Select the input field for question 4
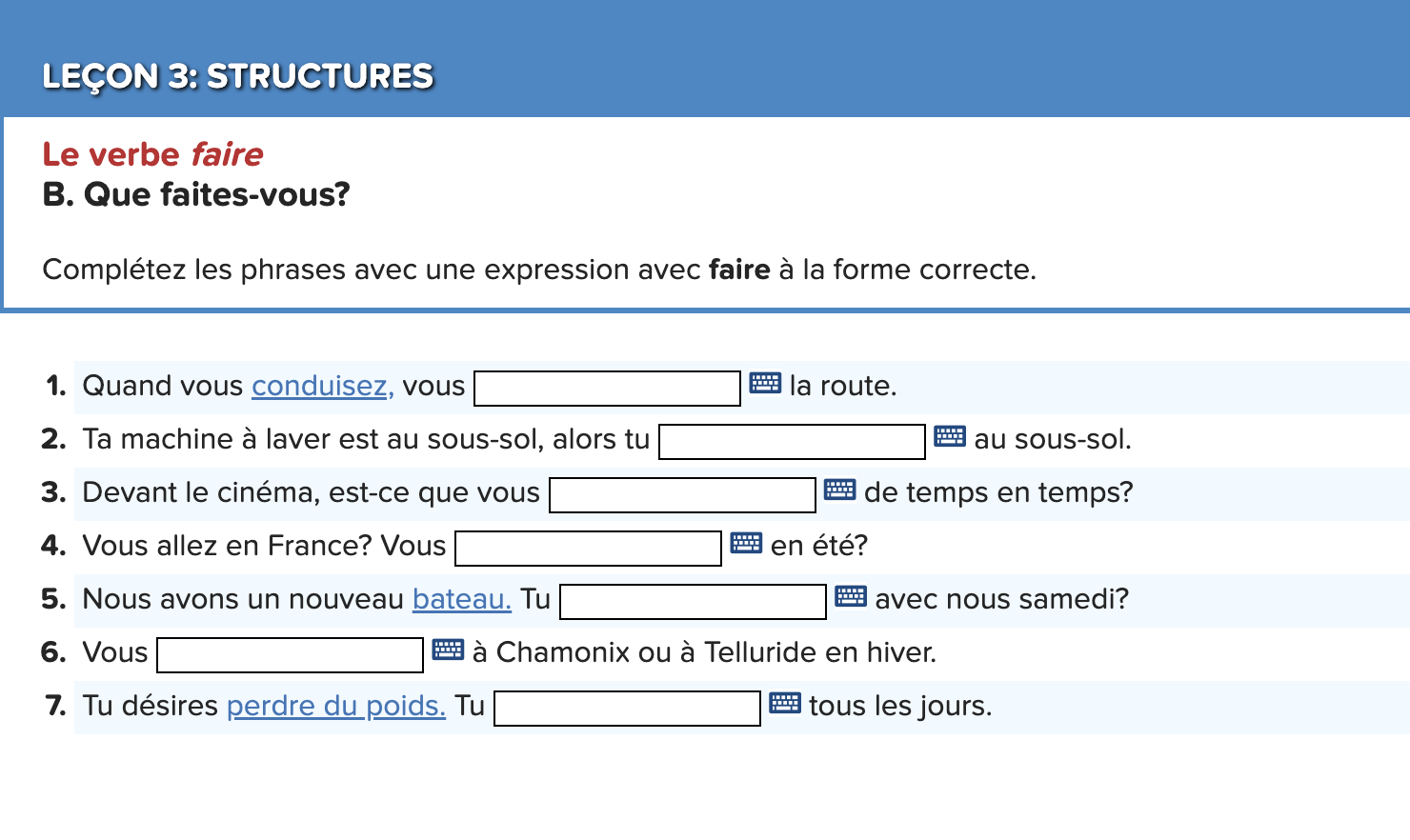Image resolution: width=1410 pixels, height=840 pixels. click(x=587, y=548)
